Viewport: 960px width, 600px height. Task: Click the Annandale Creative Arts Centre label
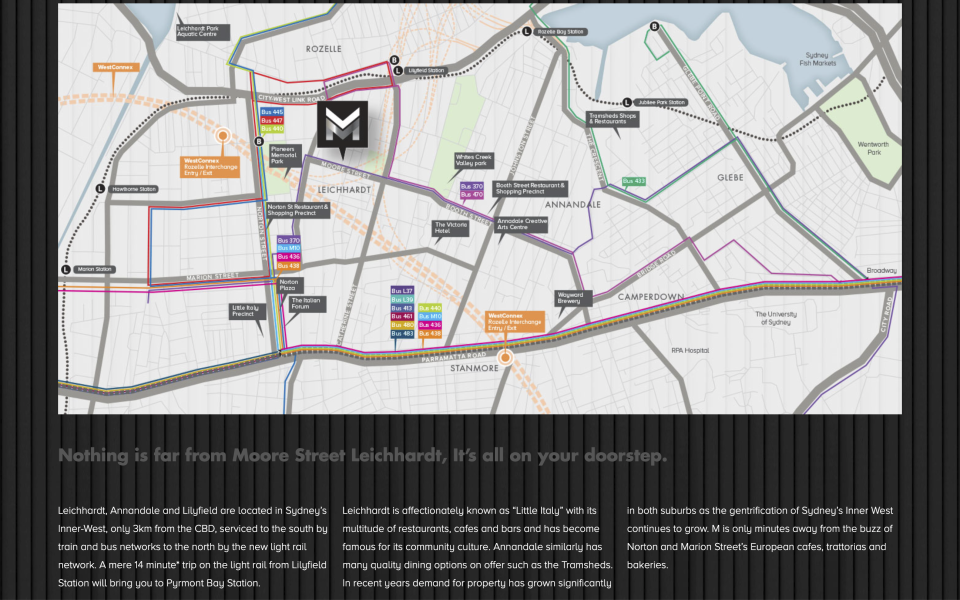click(x=522, y=224)
